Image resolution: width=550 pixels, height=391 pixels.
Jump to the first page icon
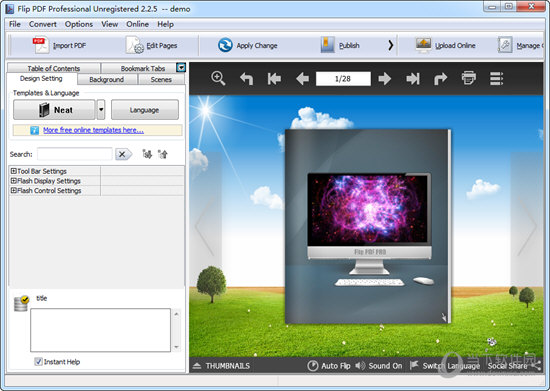tap(274, 78)
